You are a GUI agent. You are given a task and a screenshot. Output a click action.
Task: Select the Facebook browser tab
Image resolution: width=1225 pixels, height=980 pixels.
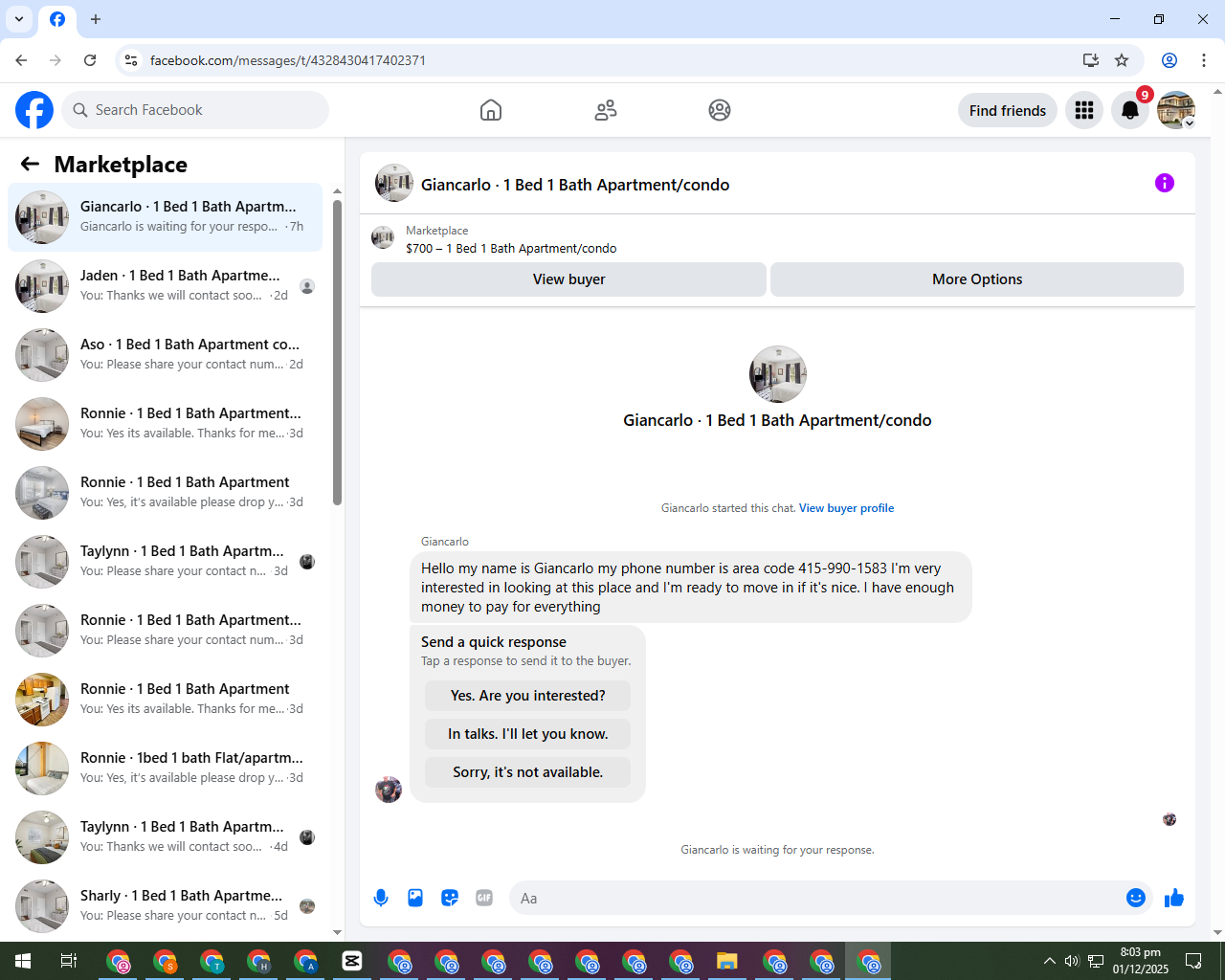[57, 19]
